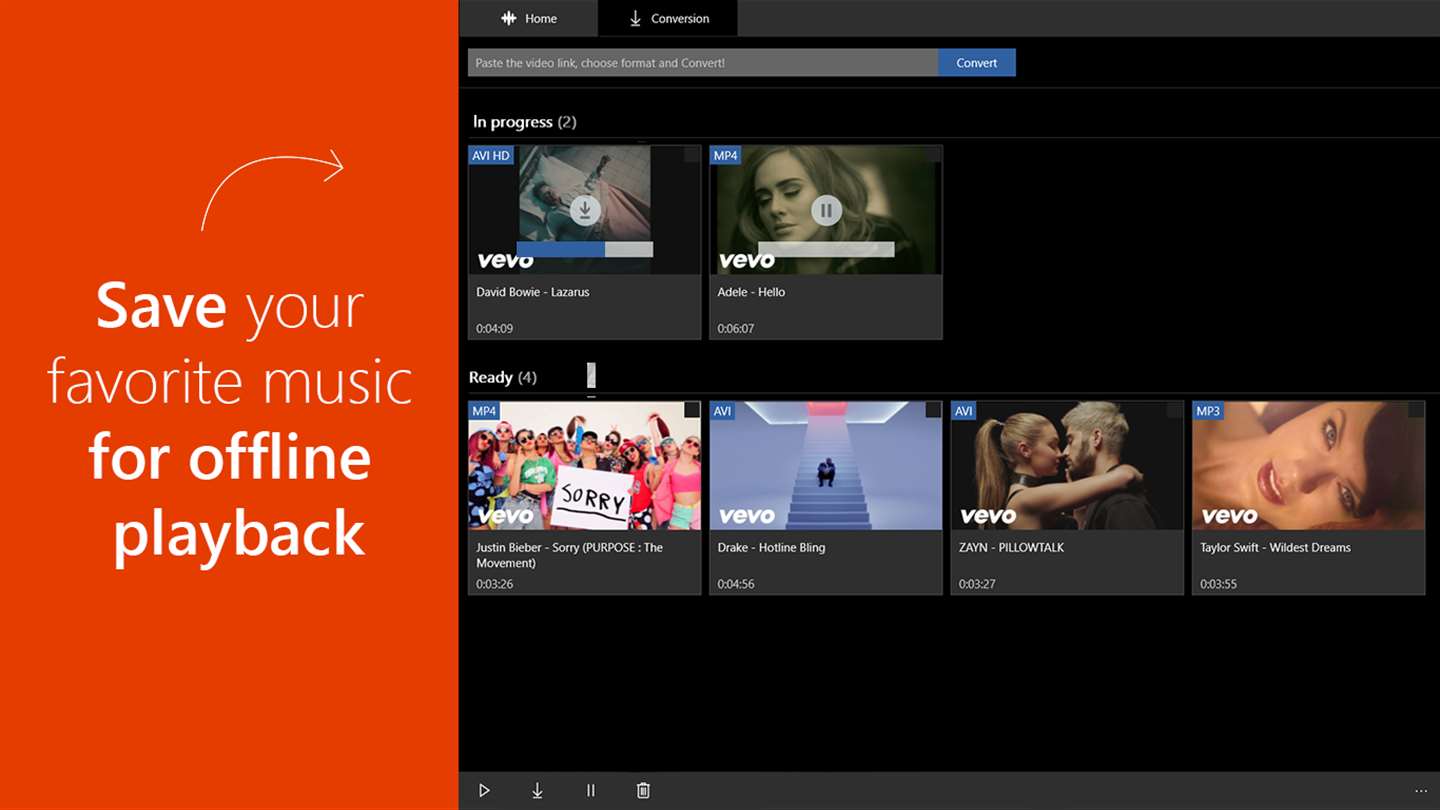Click the 0:03:27 duration text
The width and height of the screenshot is (1440, 810).
(x=977, y=584)
